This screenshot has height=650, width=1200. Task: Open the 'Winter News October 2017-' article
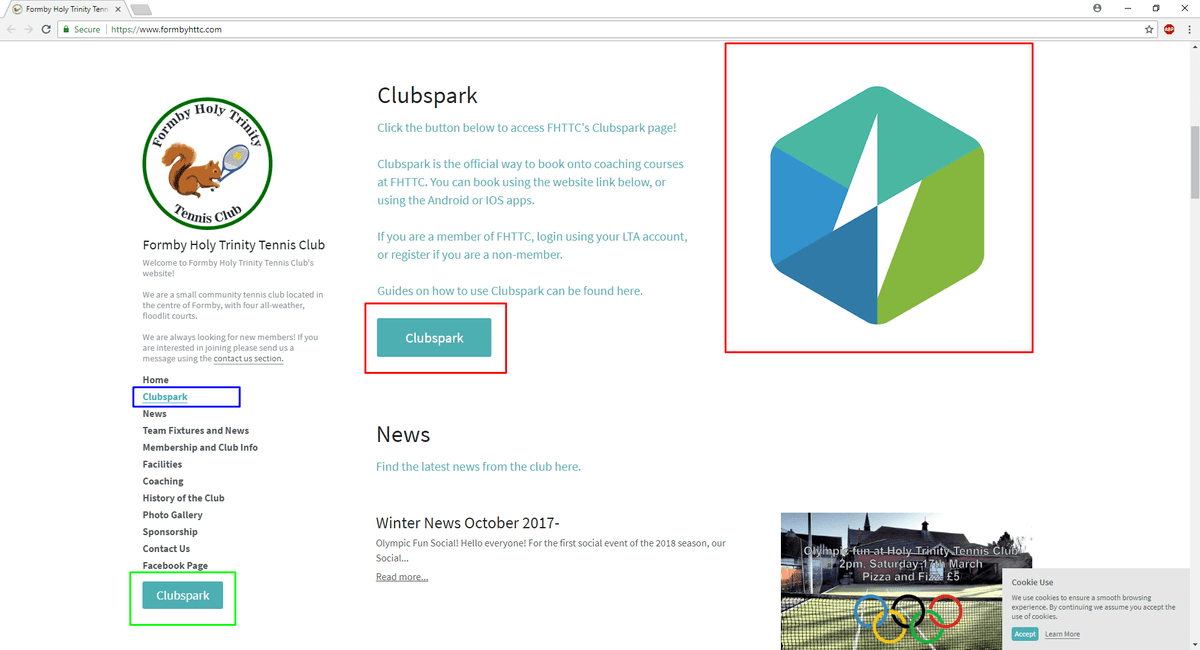[x=468, y=523]
